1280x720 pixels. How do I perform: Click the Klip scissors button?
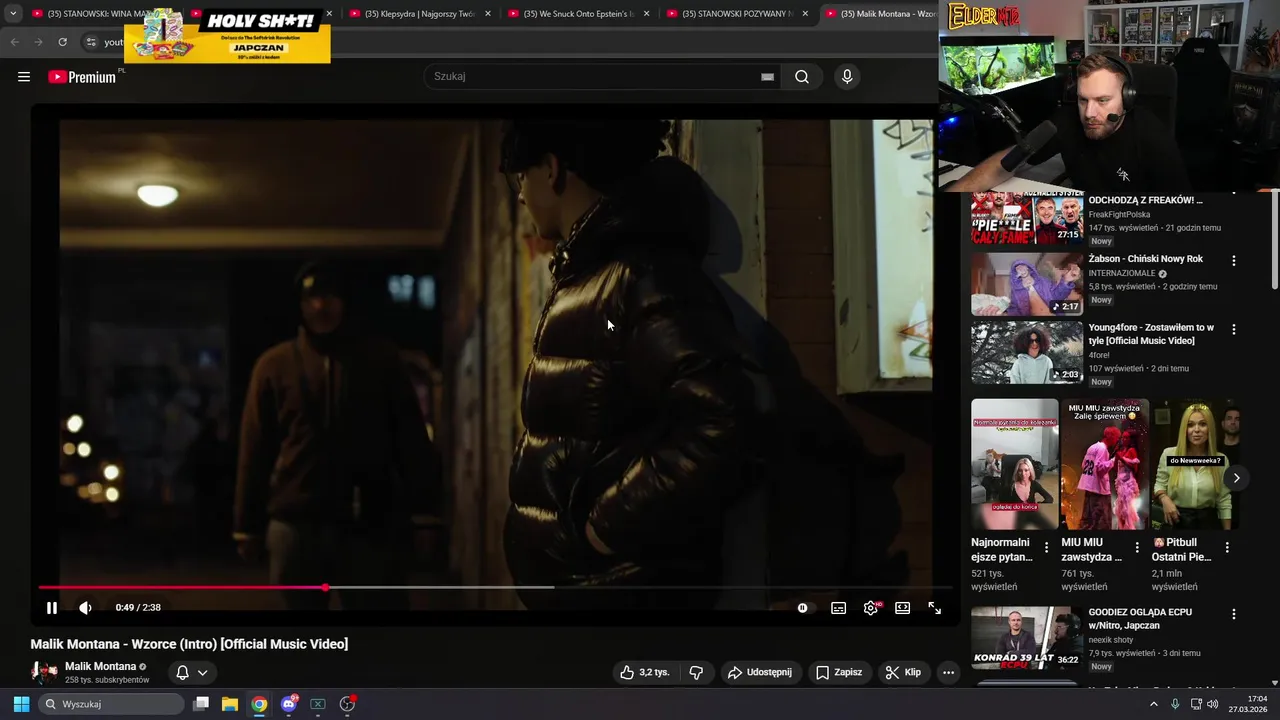tap(903, 672)
